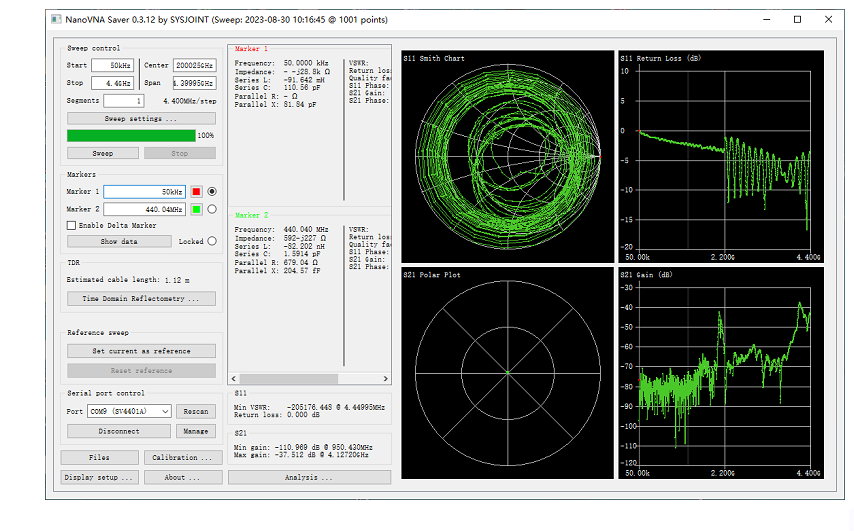Click the S21 Gain chart
Screen dimensions: 854x531
[x=721, y=373]
